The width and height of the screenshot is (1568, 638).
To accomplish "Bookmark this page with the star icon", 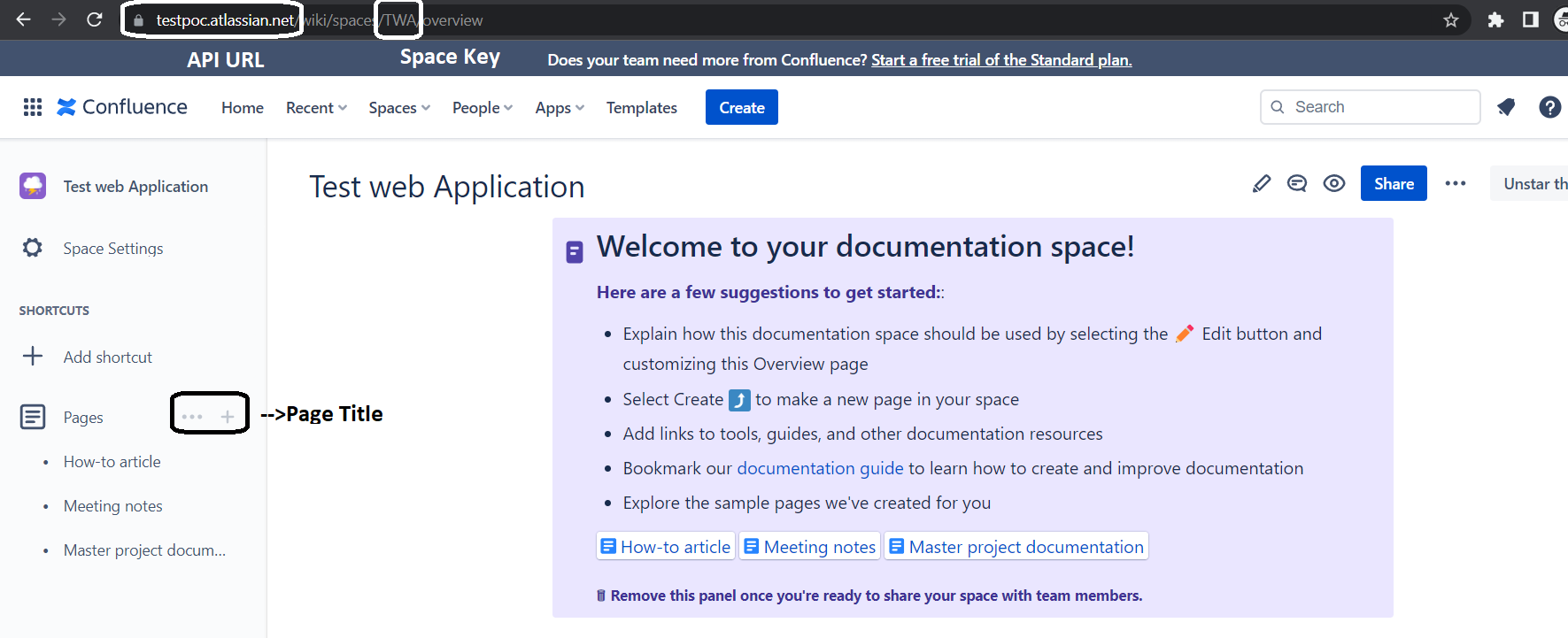I will tap(1450, 19).
